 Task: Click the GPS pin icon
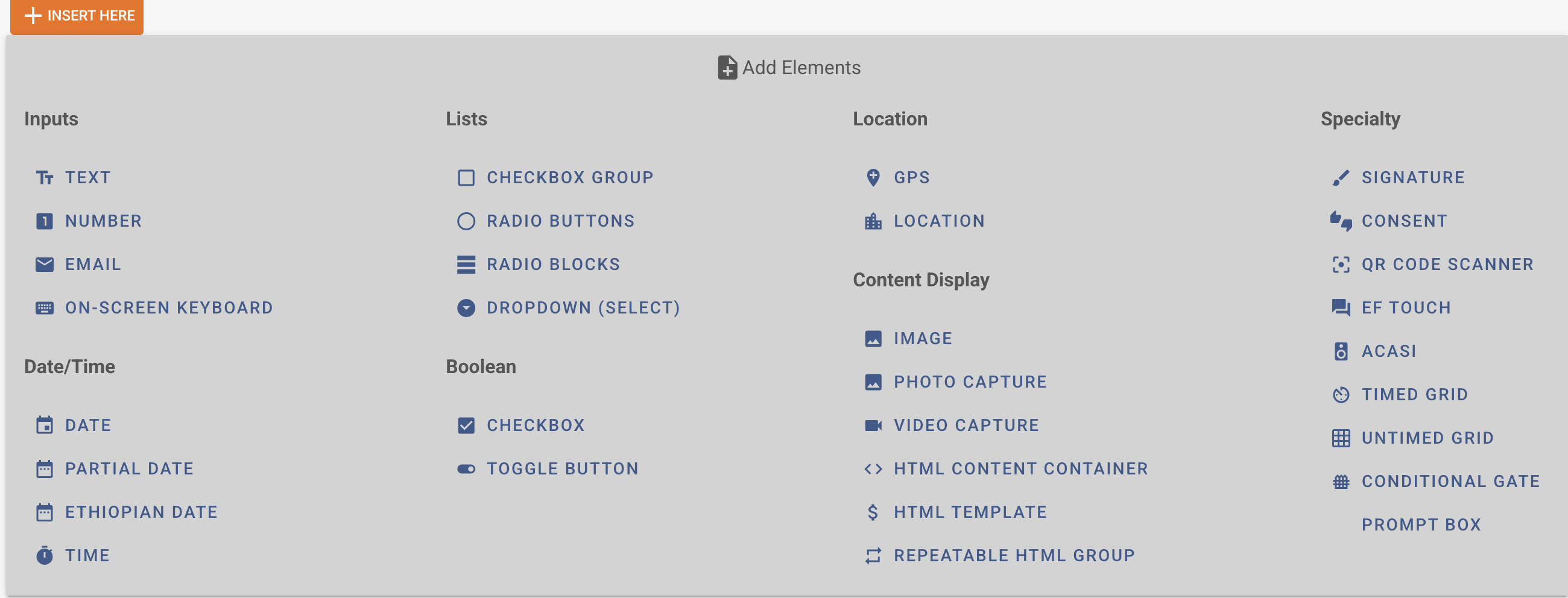873,178
